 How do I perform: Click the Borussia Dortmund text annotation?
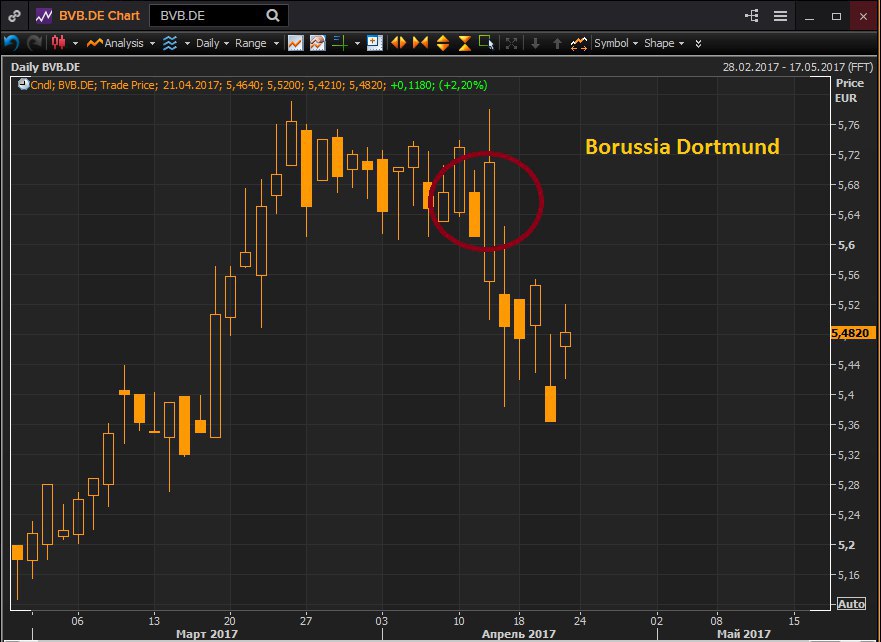[x=682, y=147]
